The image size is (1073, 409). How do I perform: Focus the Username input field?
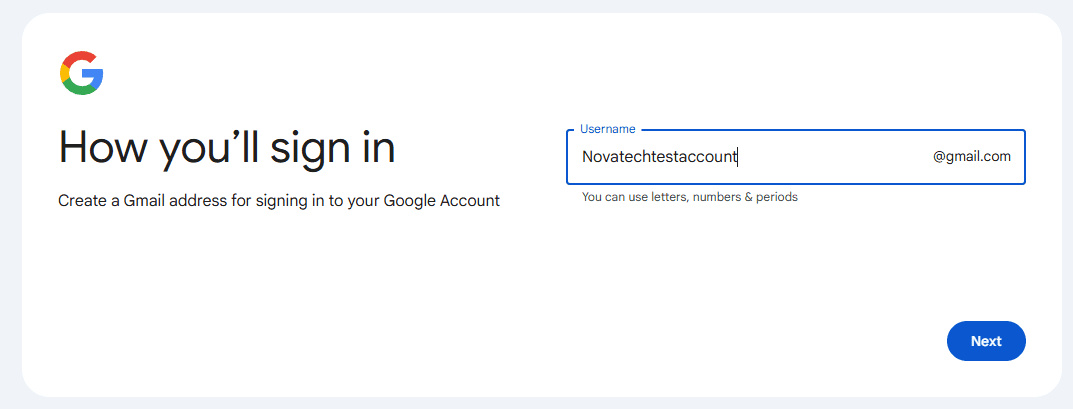coord(795,157)
